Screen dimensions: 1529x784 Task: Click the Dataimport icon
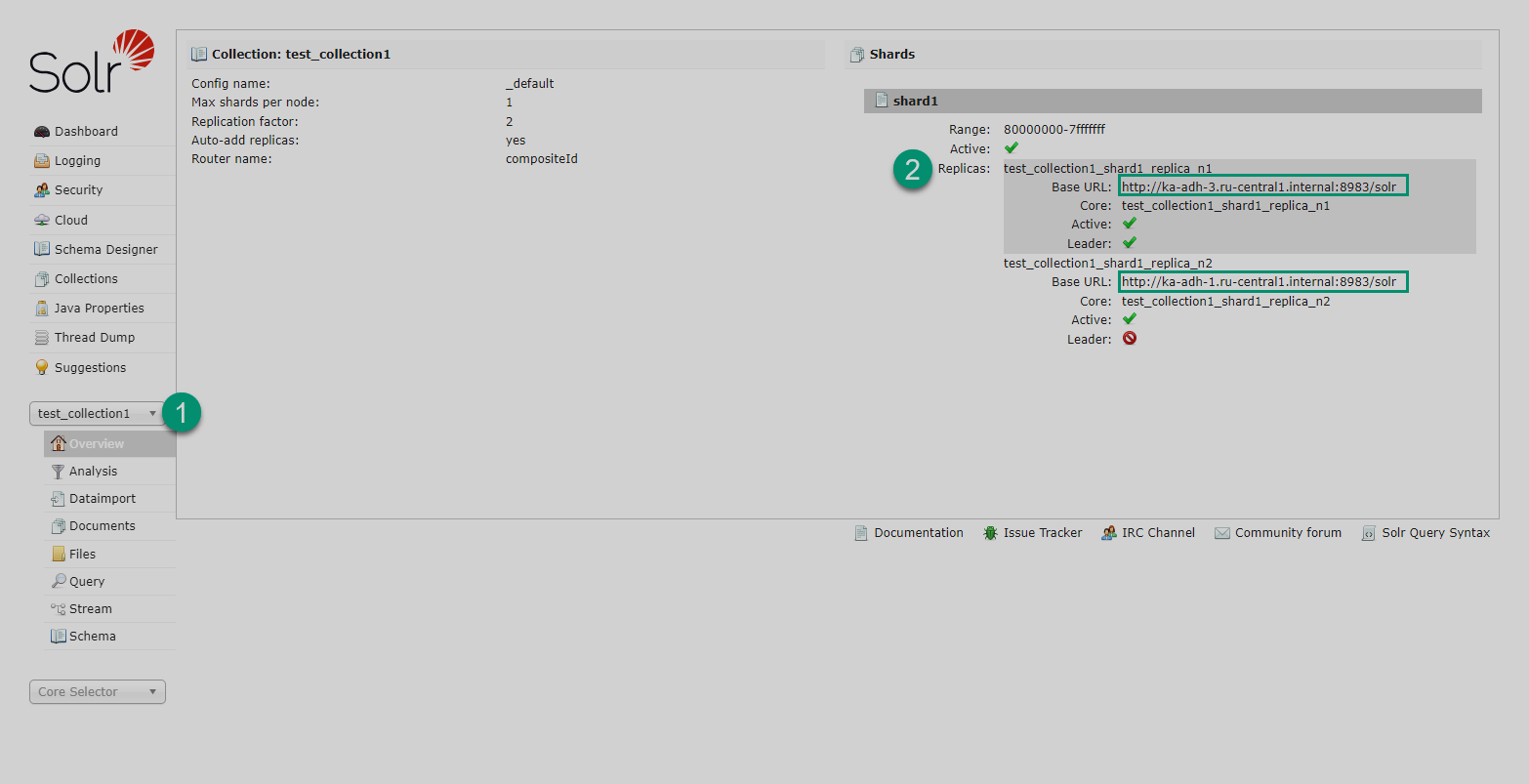[x=59, y=499]
